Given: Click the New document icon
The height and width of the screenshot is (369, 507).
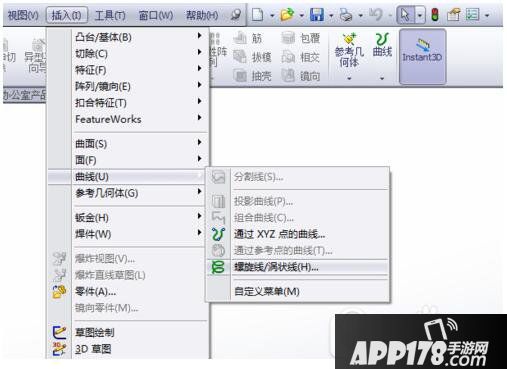Looking at the screenshot, I should pos(257,15).
